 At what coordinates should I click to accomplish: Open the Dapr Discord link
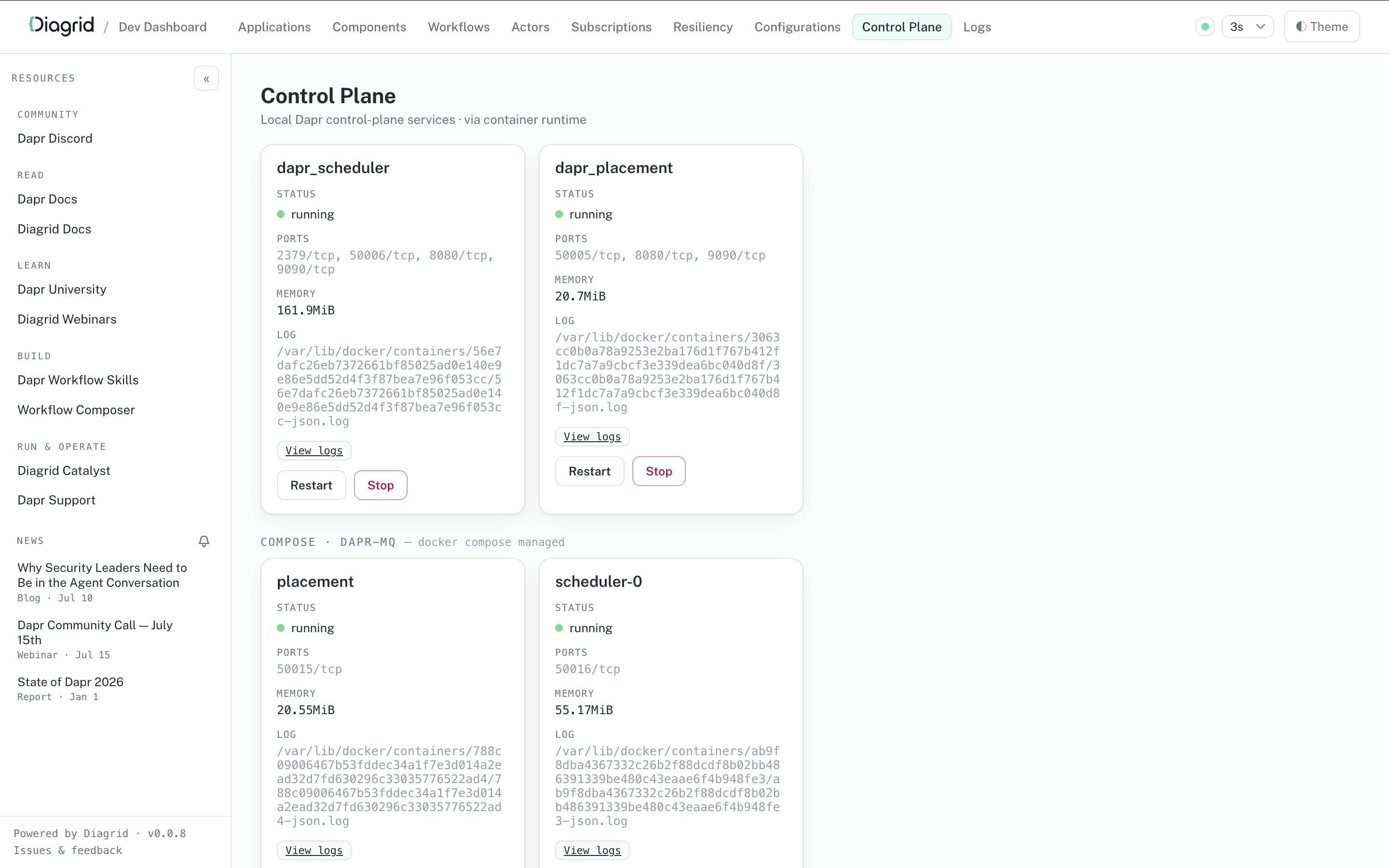(55, 138)
